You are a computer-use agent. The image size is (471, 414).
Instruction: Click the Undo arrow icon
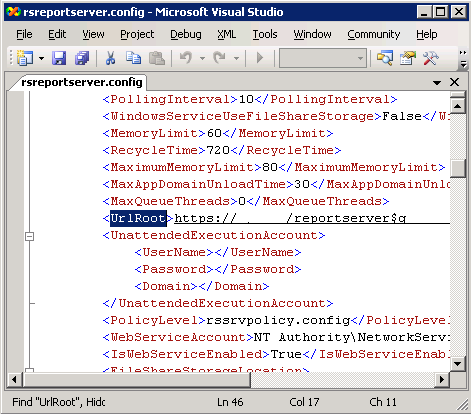coord(186,58)
